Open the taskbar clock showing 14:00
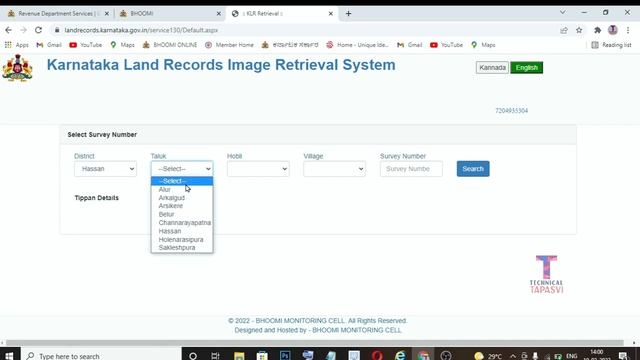Image resolution: width=640 pixels, height=360 pixels. coord(597,355)
